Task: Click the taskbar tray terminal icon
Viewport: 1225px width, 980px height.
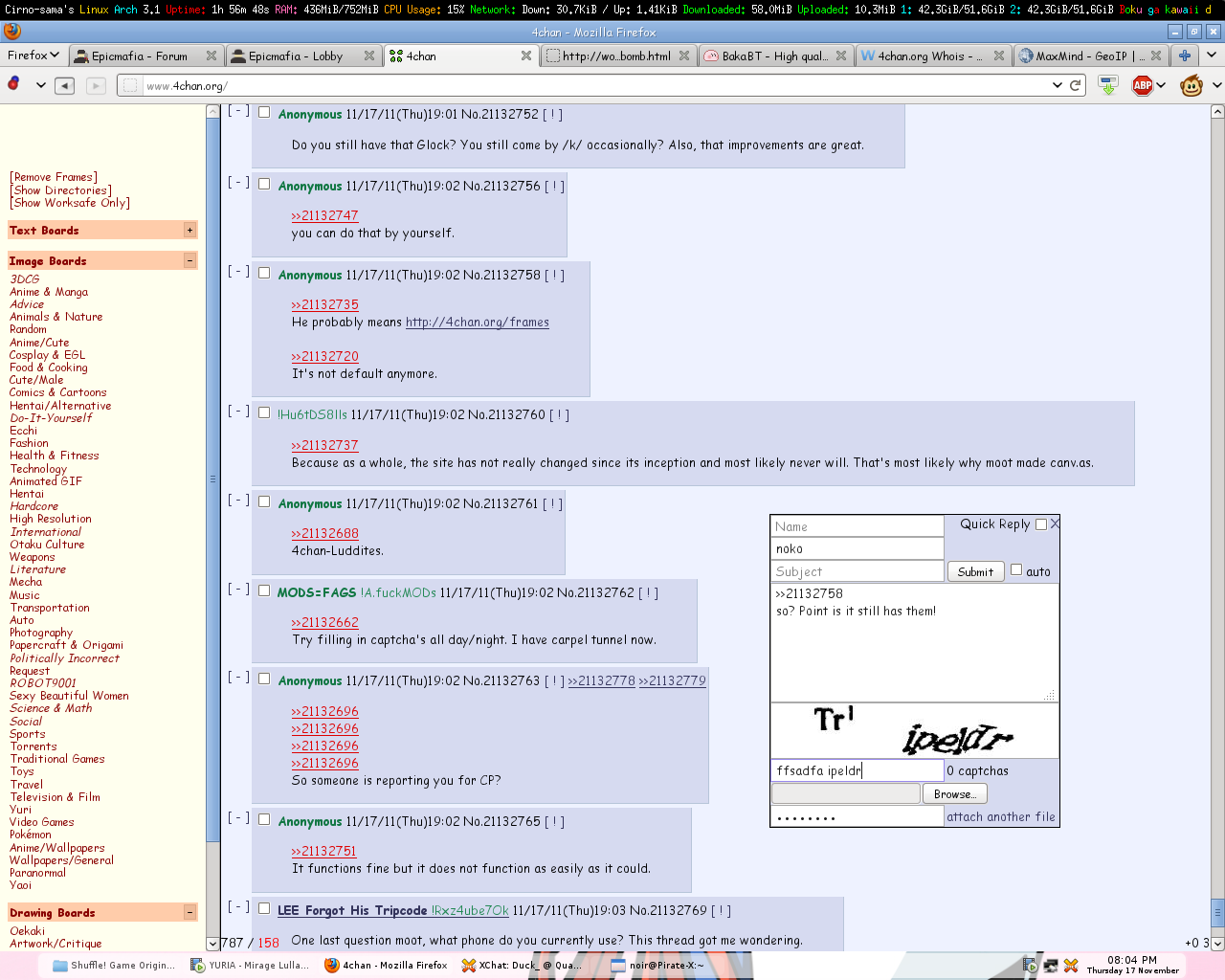Action: (x=1051, y=966)
